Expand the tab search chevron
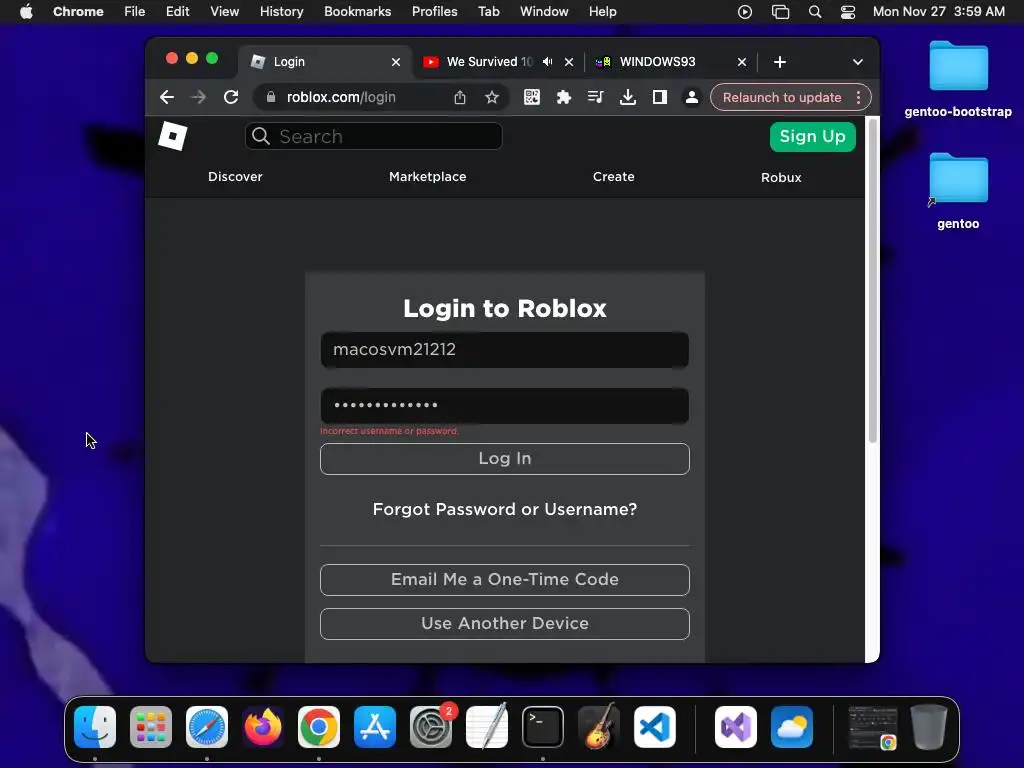 click(x=857, y=62)
